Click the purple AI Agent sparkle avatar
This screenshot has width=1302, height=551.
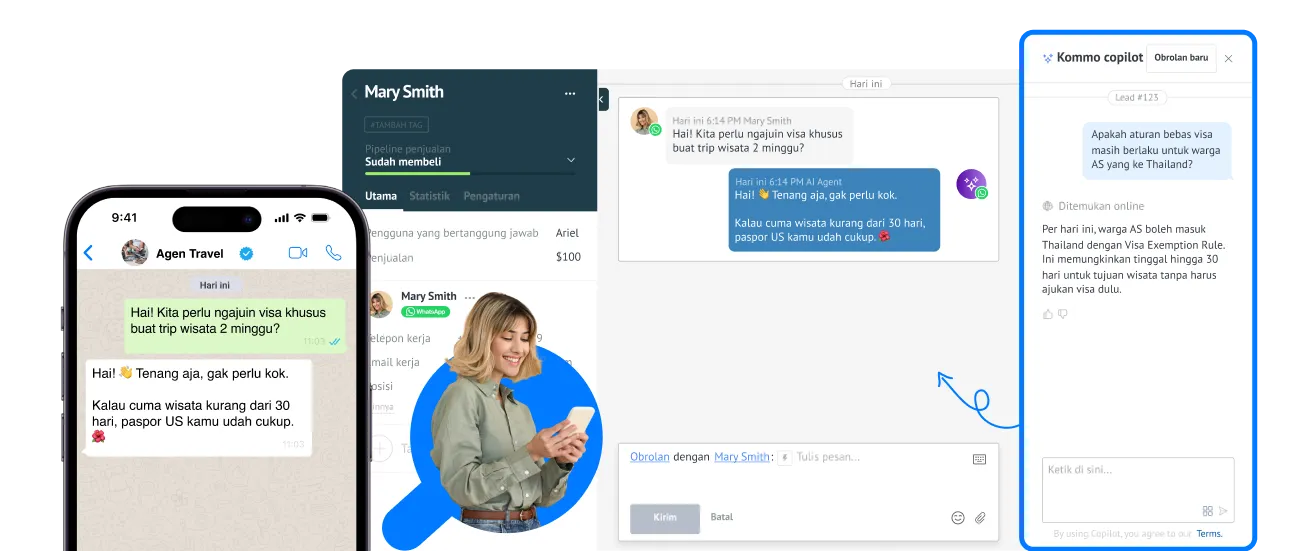click(x=971, y=184)
